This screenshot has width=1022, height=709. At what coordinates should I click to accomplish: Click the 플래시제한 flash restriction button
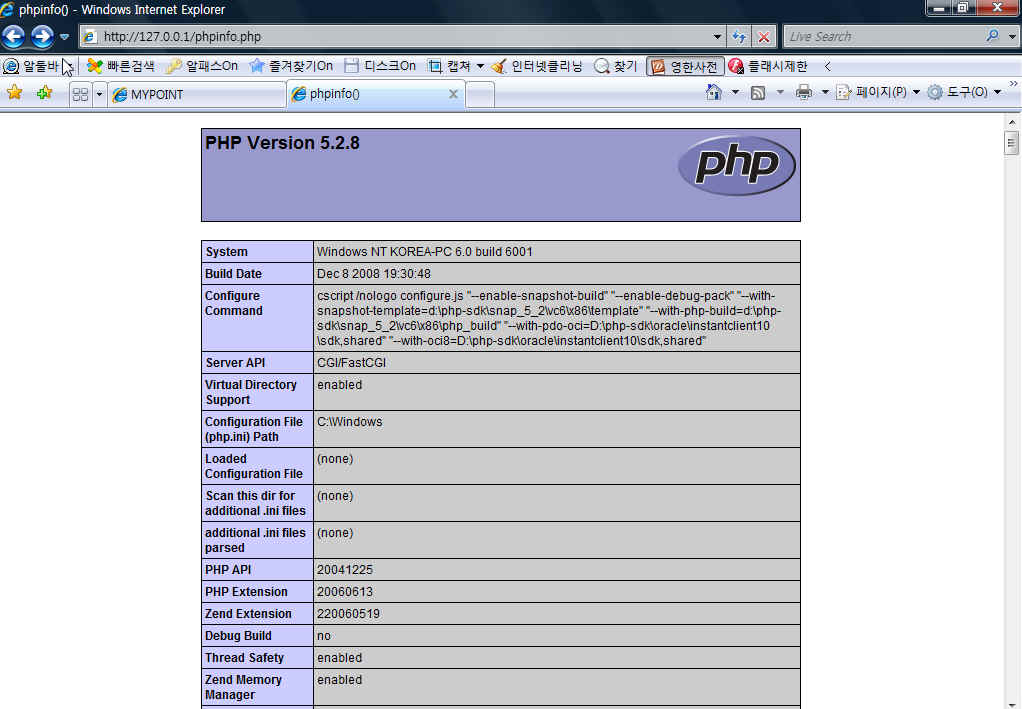pyautogui.click(x=768, y=66)
